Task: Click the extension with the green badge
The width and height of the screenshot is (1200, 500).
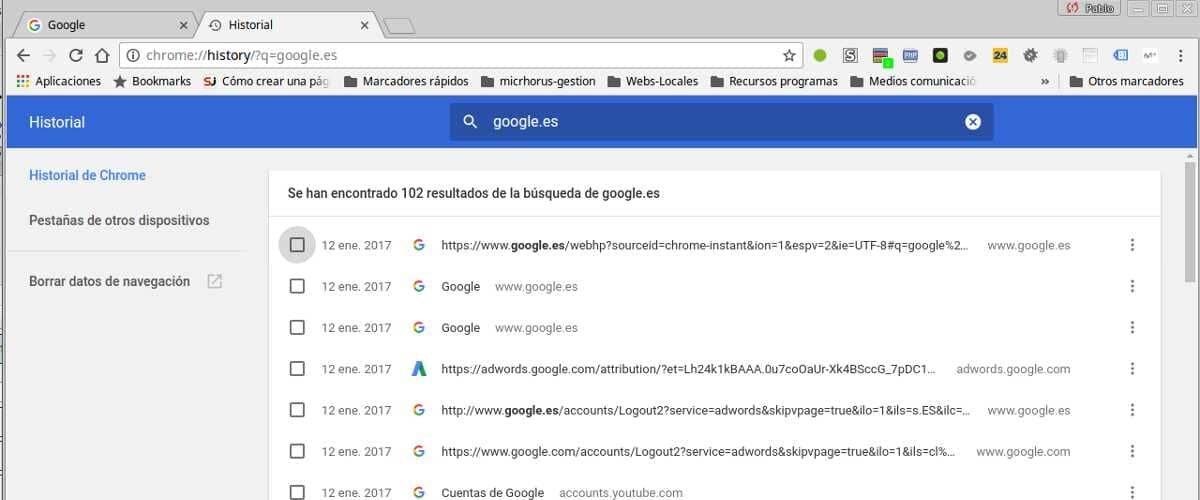Action: 881,56
